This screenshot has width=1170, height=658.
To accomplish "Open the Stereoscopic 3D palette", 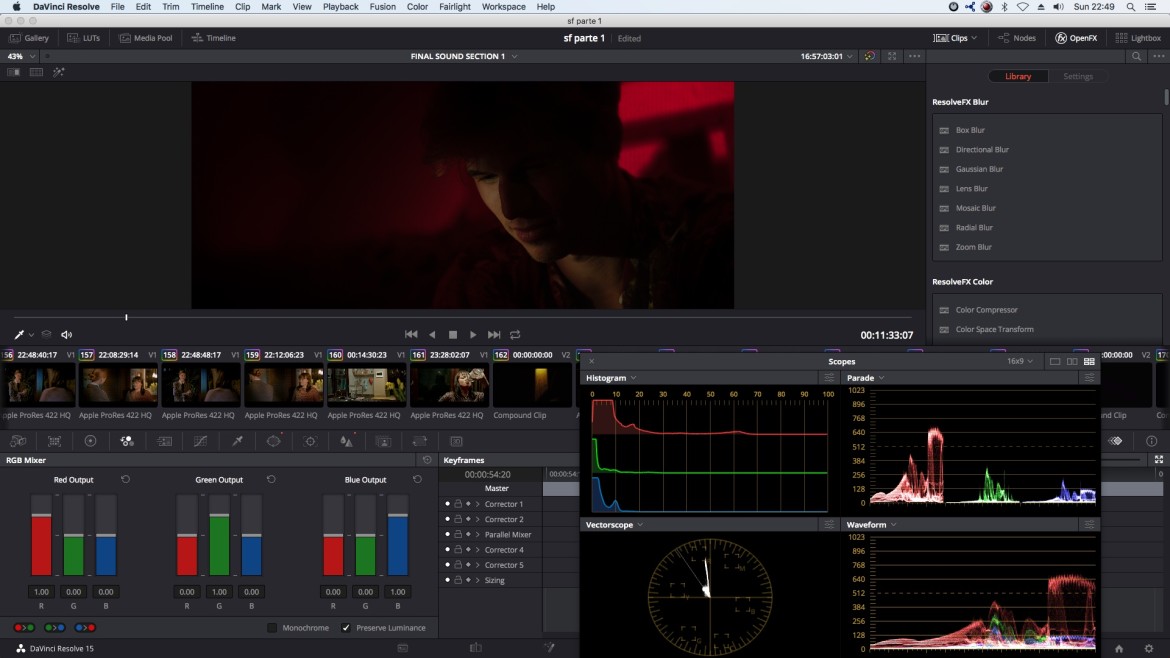I will (x=457, y=441).
